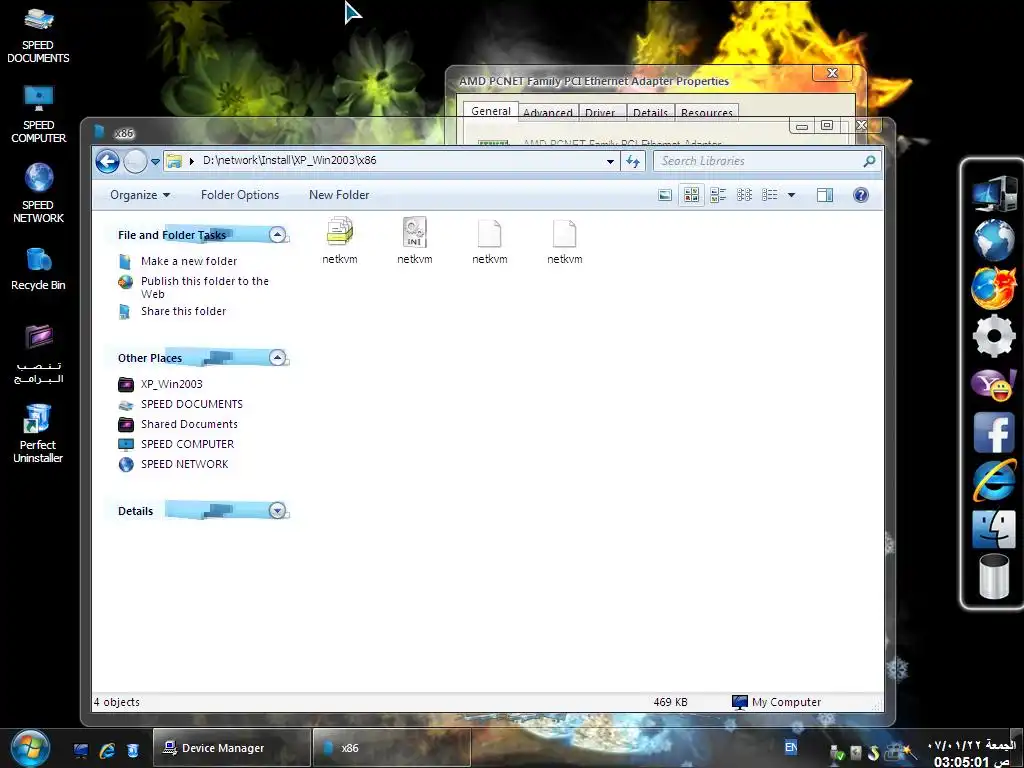Viewport: 1024px width, 768px height.
Task: Click Make a new folder link
Action: [189, 261]
